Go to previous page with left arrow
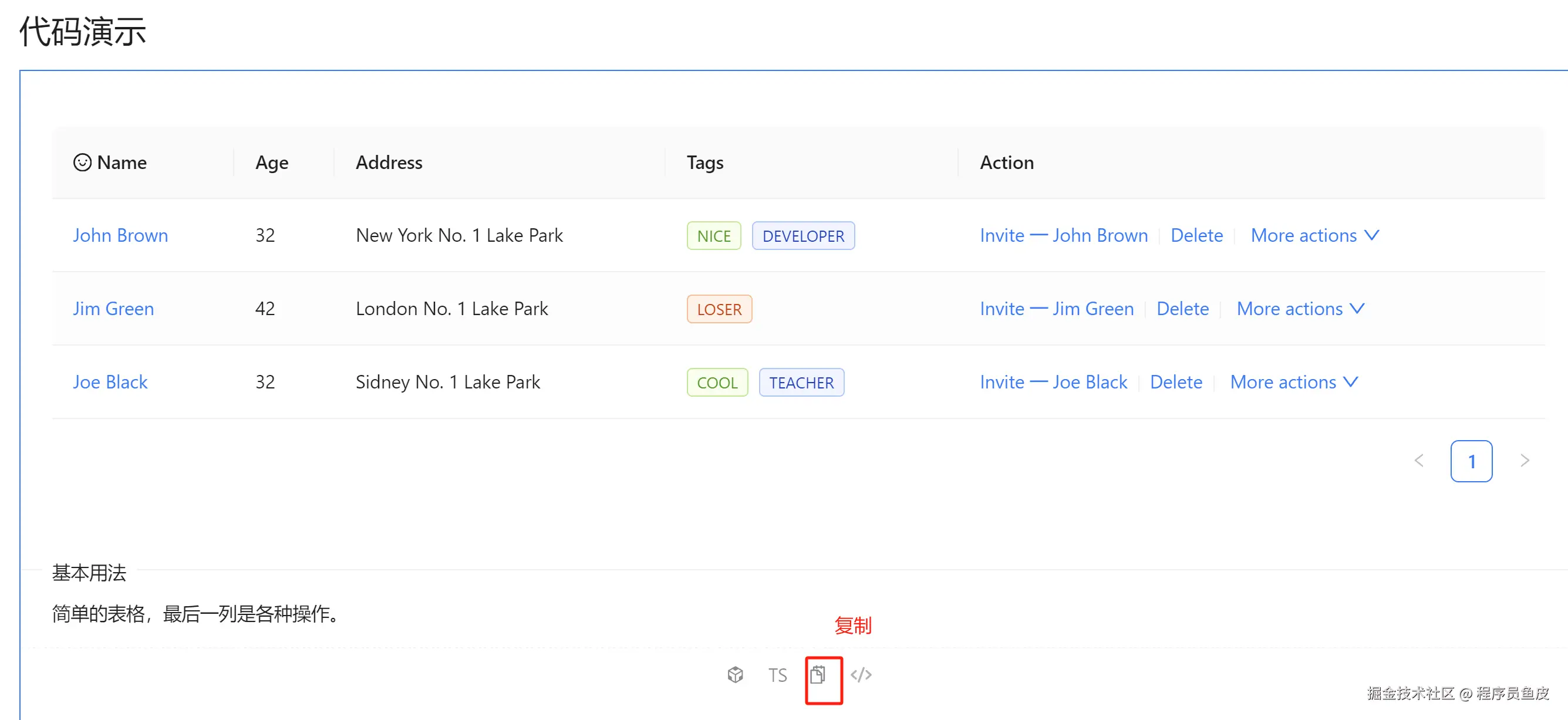Screen dimensions: 1568x720 click(1419, 461)
